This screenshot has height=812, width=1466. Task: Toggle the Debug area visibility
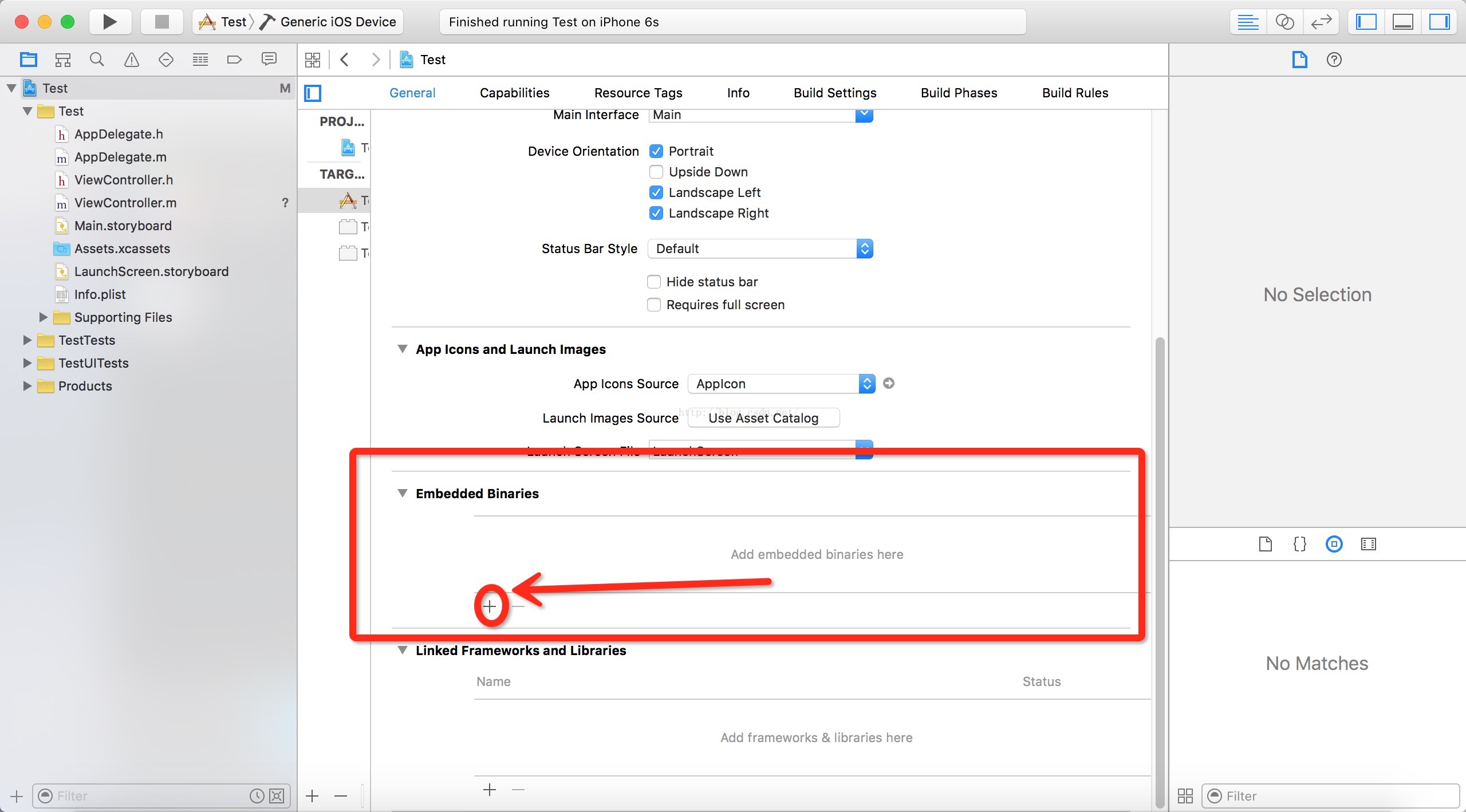[x=1403, y=22]
